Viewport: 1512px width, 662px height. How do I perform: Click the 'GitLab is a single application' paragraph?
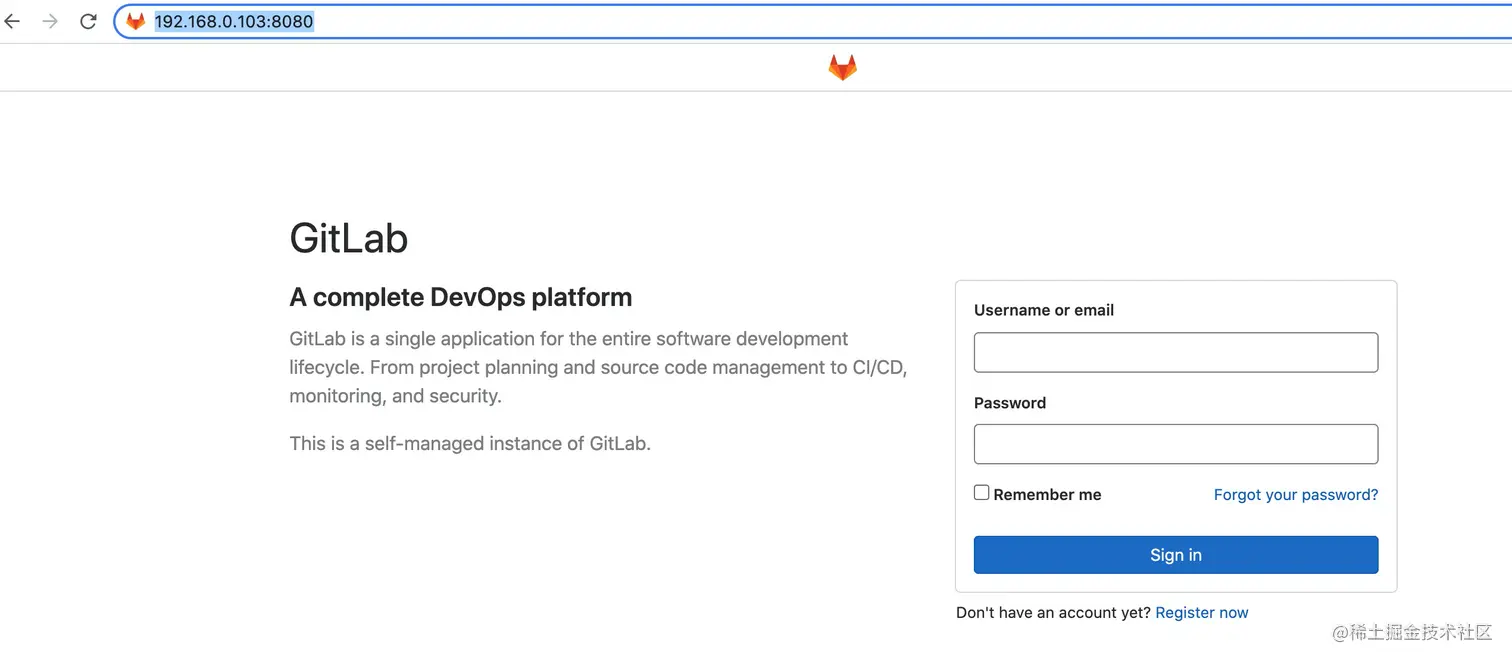coord(598,367)
